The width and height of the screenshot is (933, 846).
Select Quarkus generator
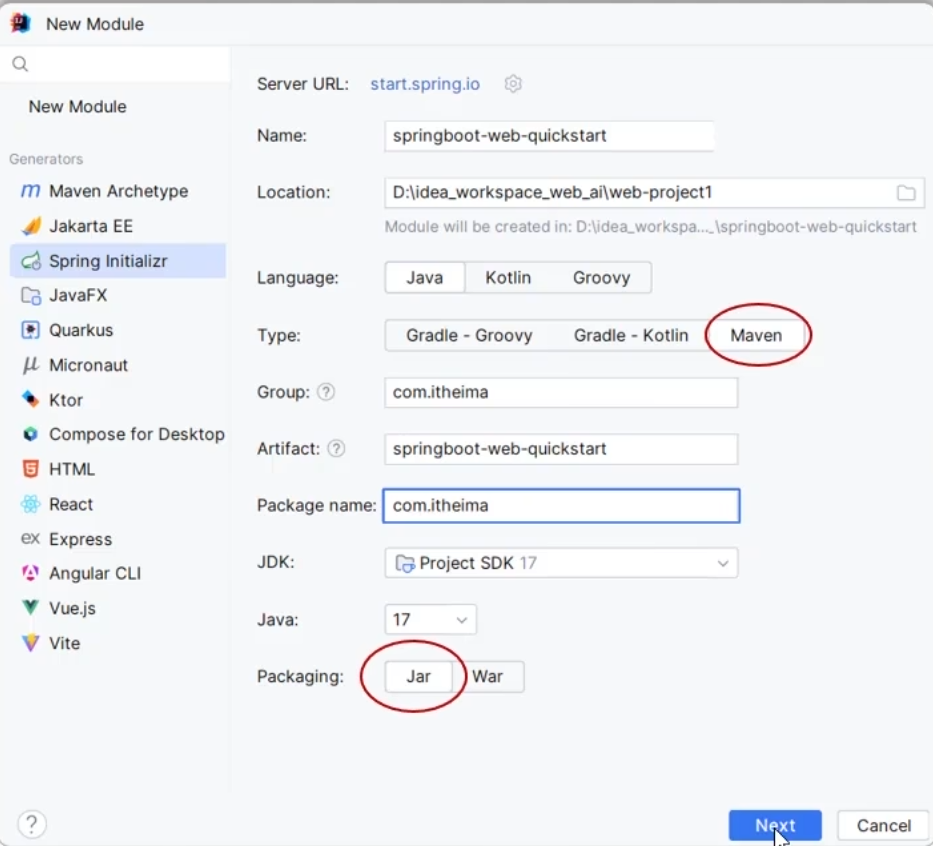(118, 330)
